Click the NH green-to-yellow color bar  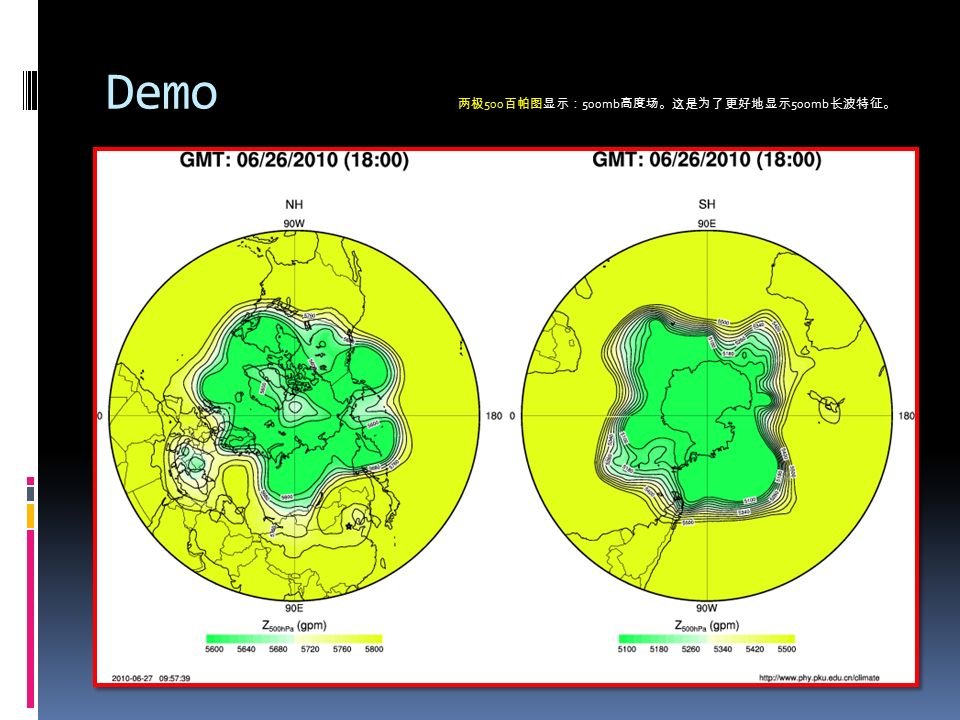coord(294,639)
